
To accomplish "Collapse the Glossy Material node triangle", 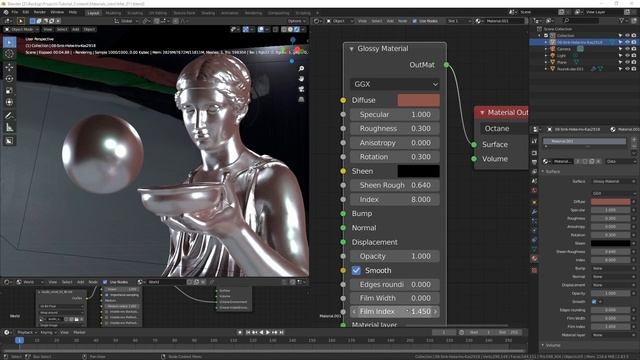I will point(351,49).
